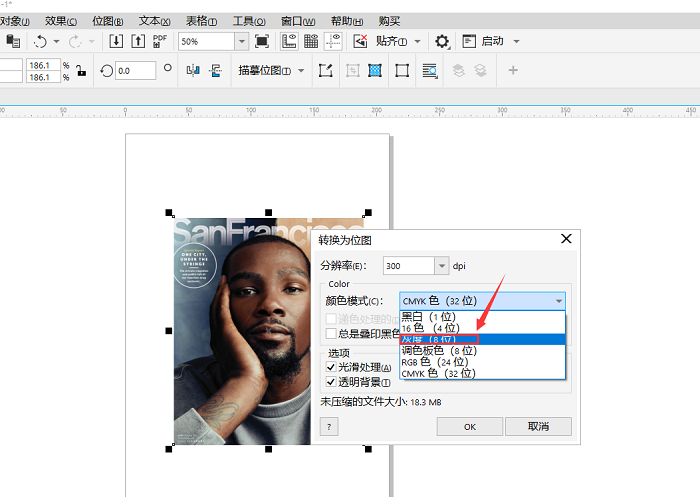
Task: Toggle the 总是叠印黑色 checkbox
Action: coord(331,334)
